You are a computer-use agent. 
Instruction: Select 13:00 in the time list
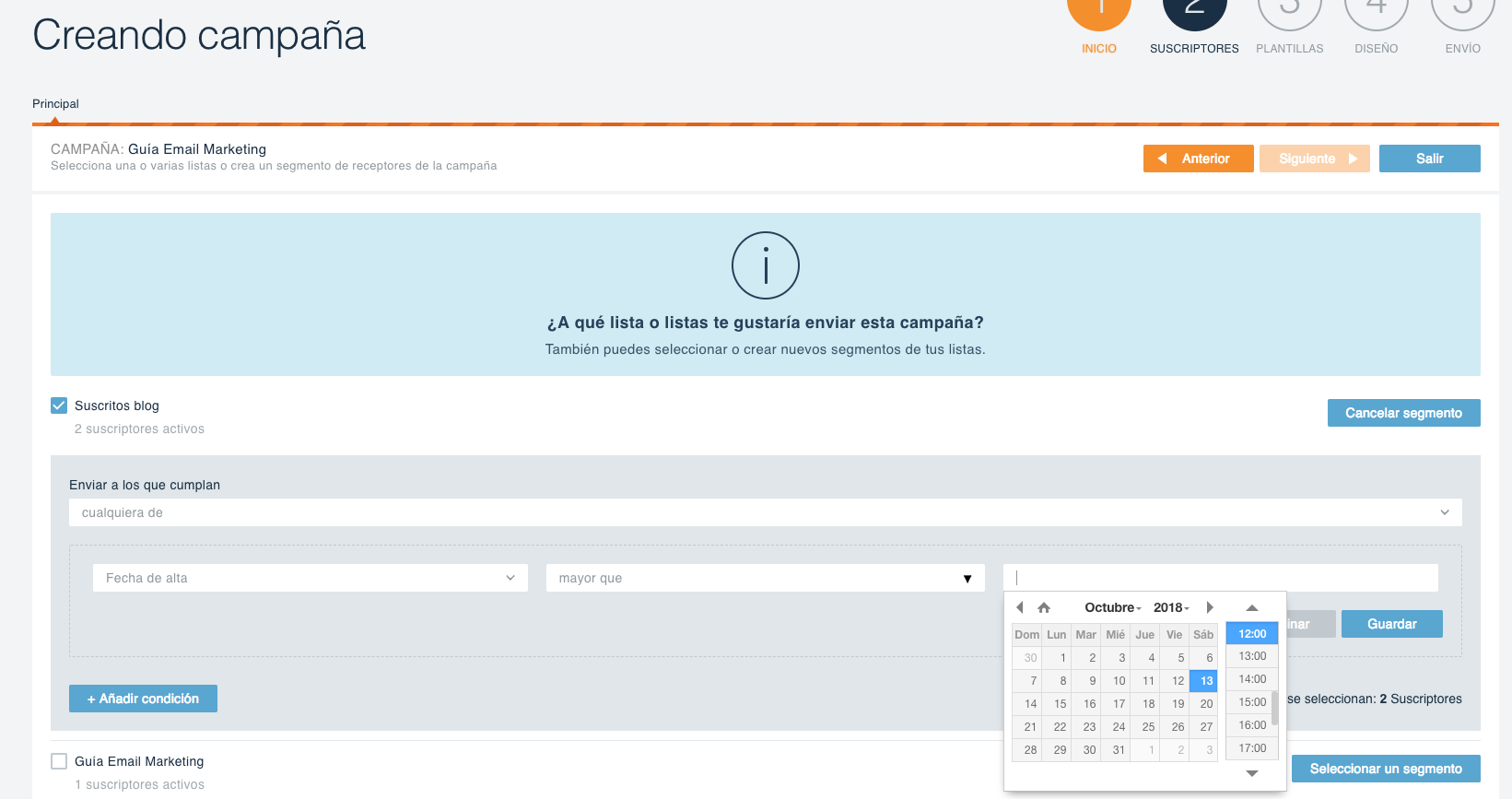click(1252, 656)
